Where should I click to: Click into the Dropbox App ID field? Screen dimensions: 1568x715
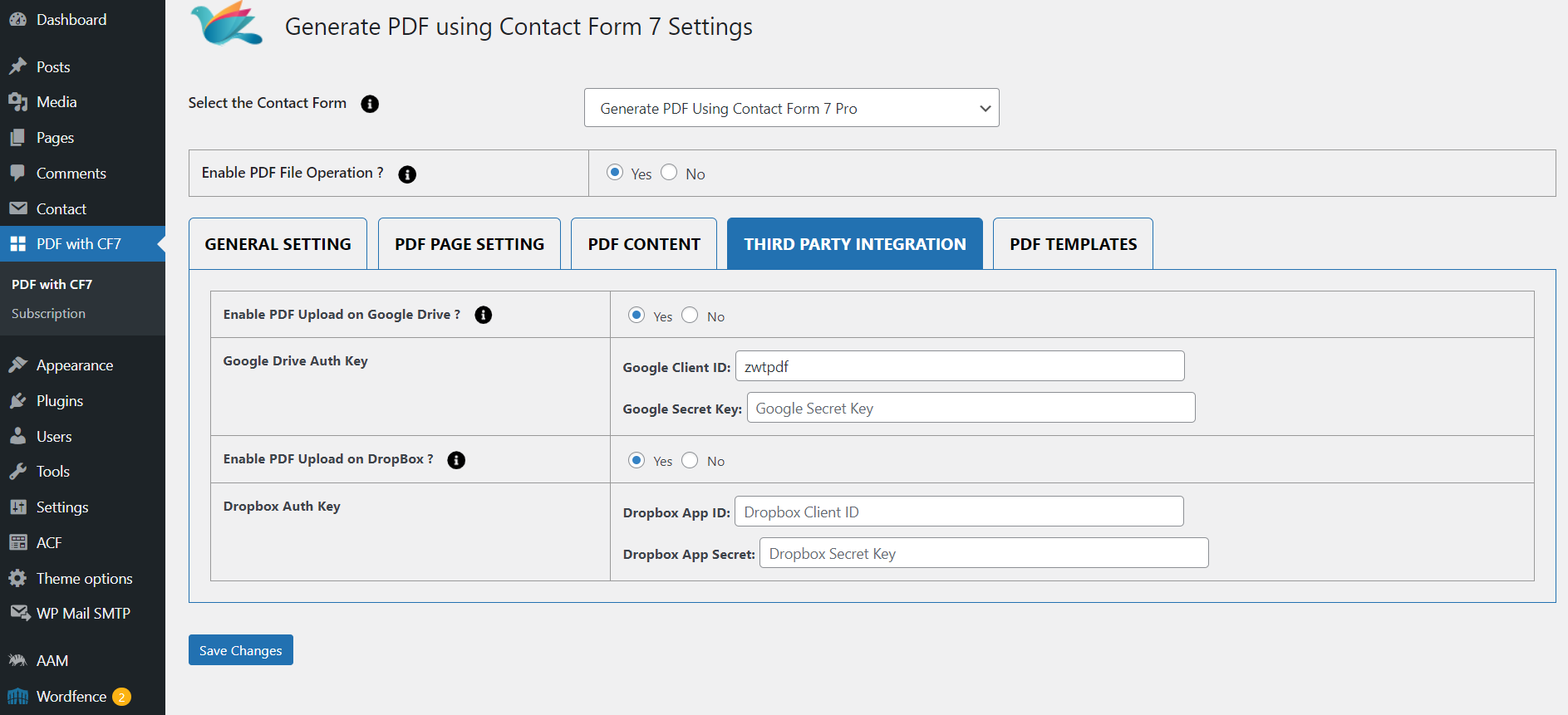pyautogui.click(x=959, y=512)
